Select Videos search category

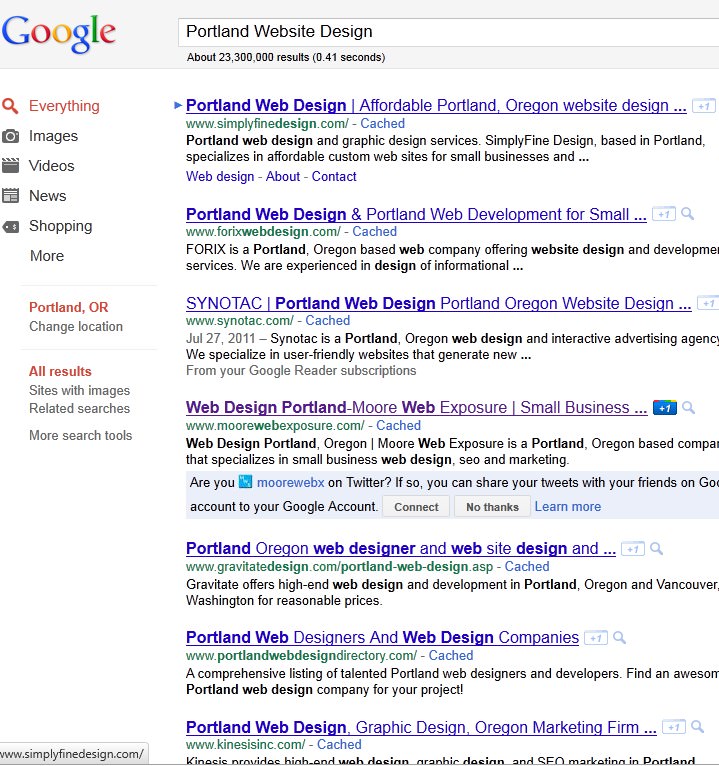[x=51, y=166]
